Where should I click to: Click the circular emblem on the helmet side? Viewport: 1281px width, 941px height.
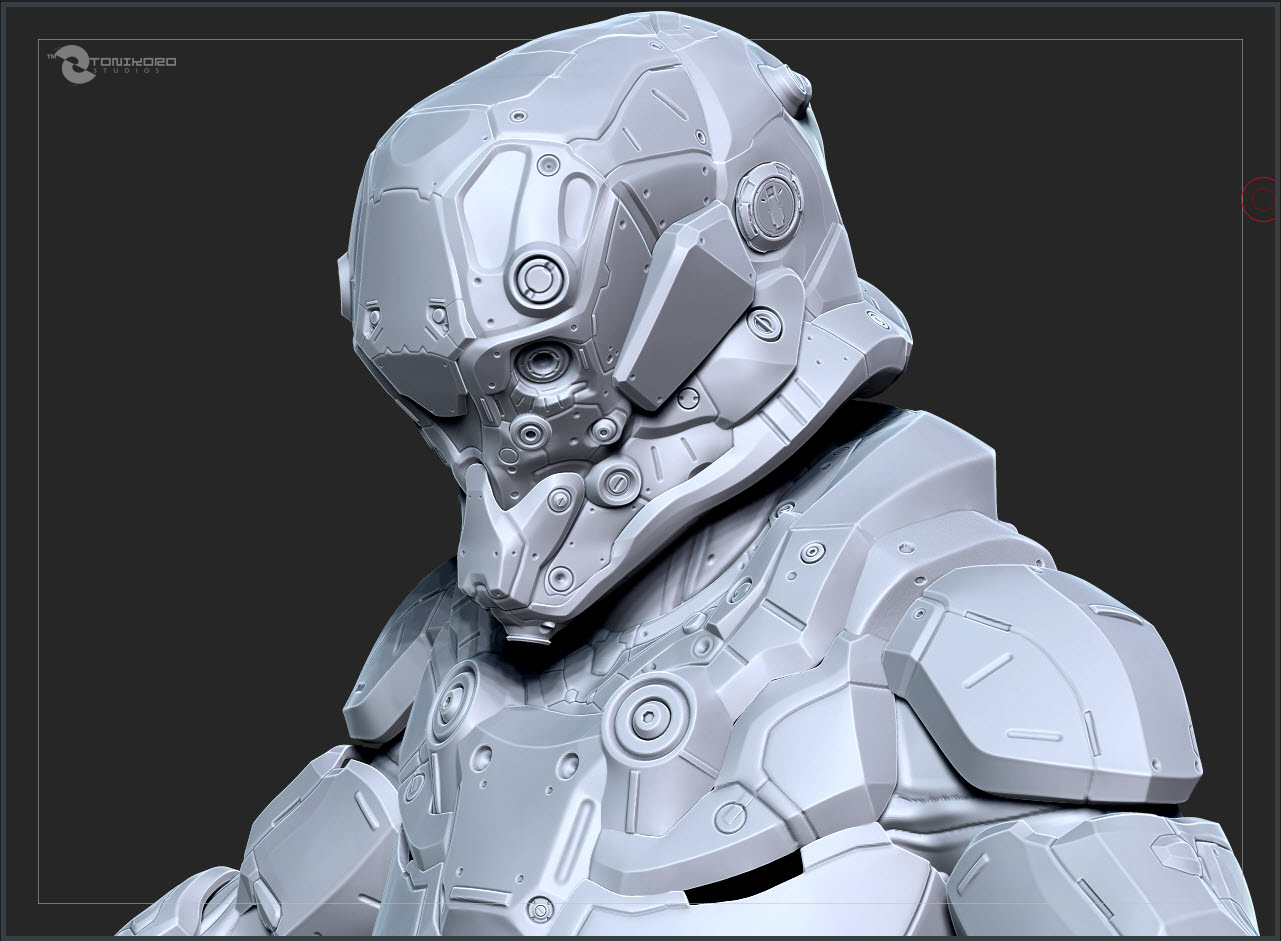click(771, 206)
